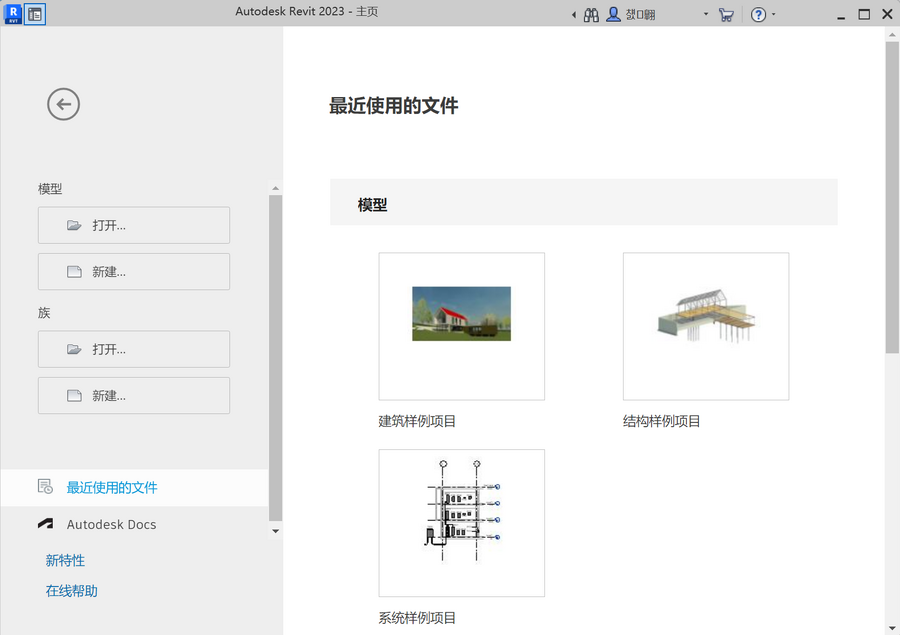The image size is (900, 635).
Task: Click the Revit application logo icon
Action: (x=13, y=14)
